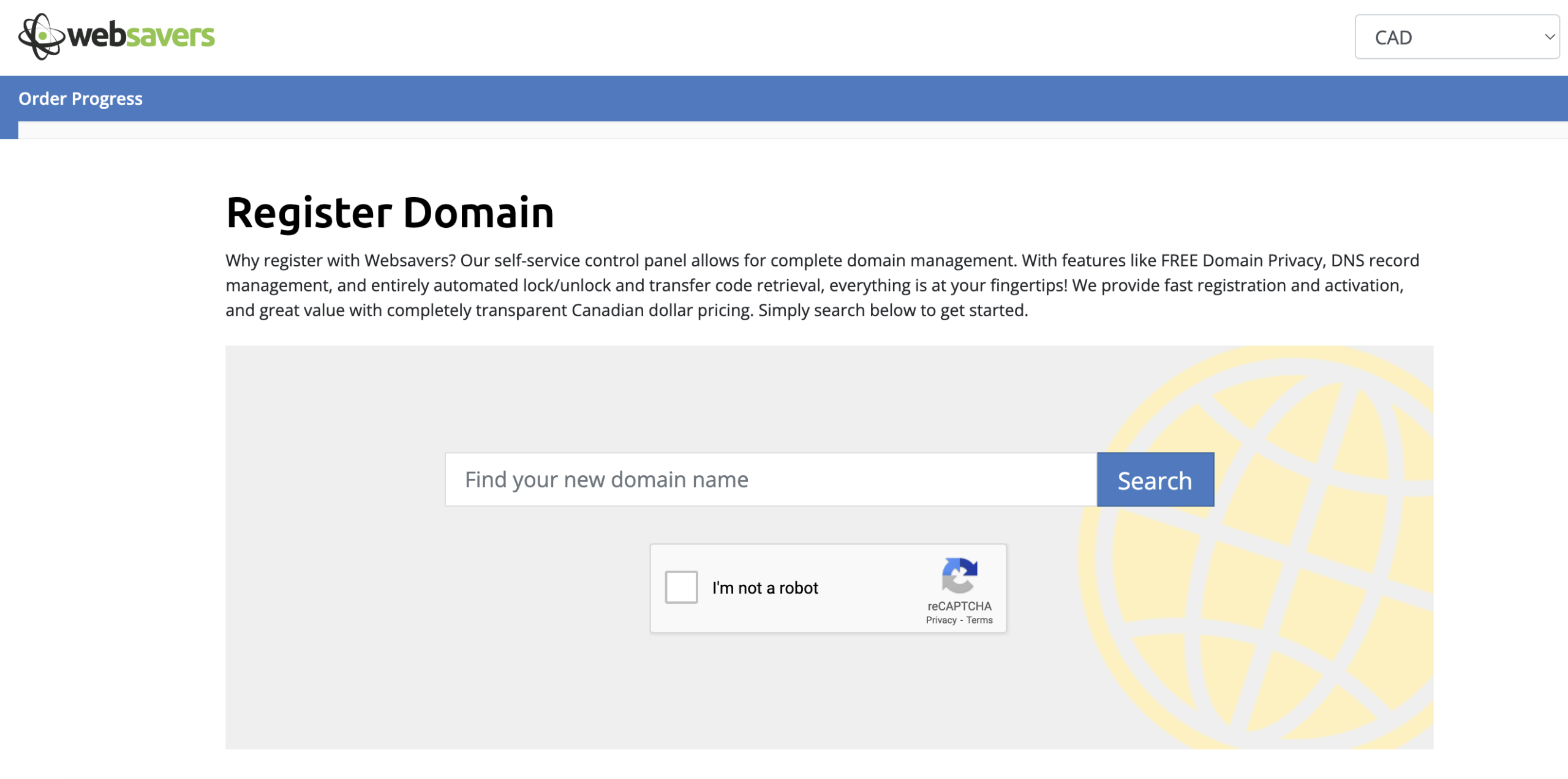This screenshot has height=779, width=1568.
Task: Check the I'm not a robot checkbox
Action: tap(681, 587)
